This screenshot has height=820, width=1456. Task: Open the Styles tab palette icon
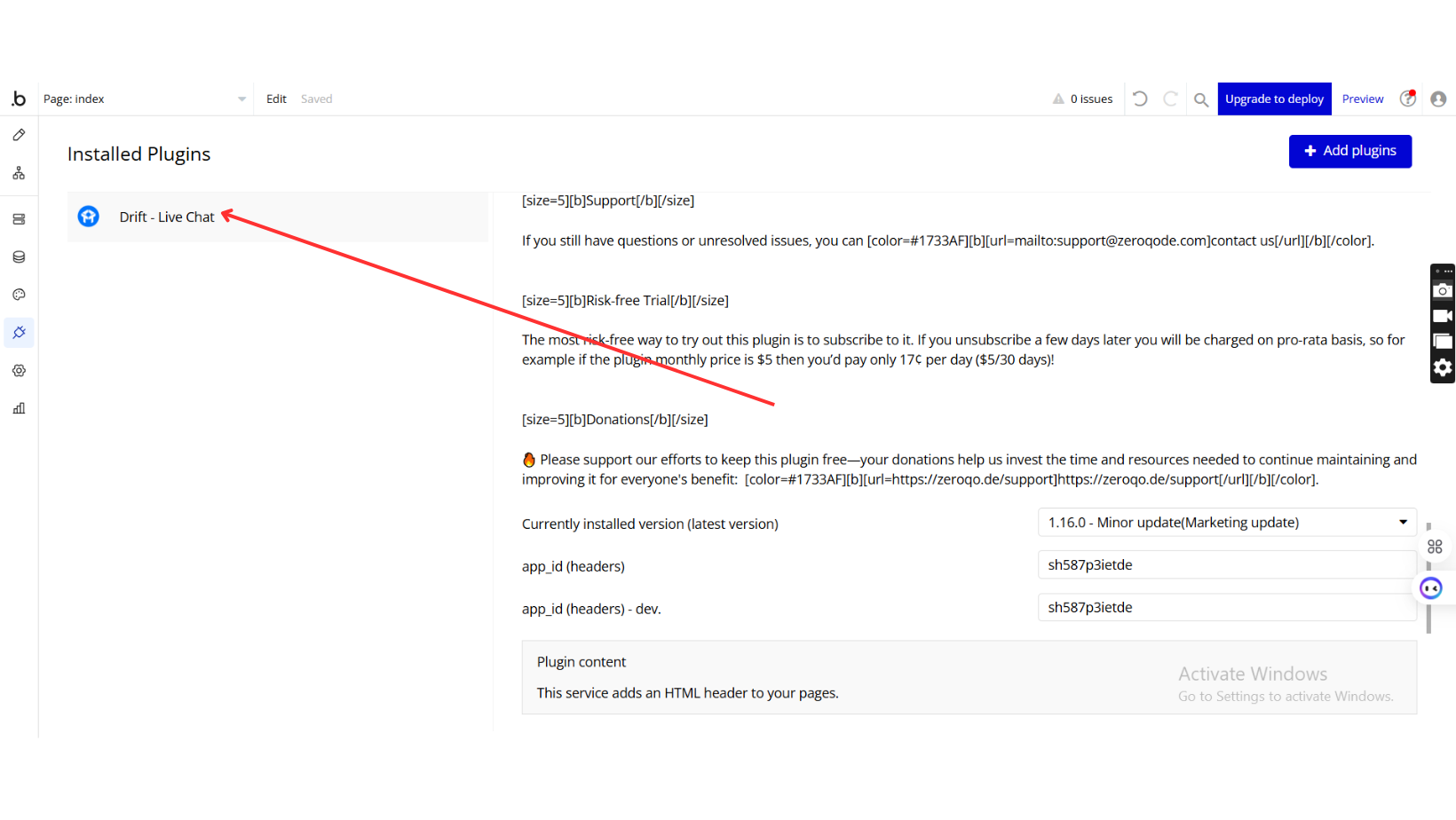click(19, 295)
